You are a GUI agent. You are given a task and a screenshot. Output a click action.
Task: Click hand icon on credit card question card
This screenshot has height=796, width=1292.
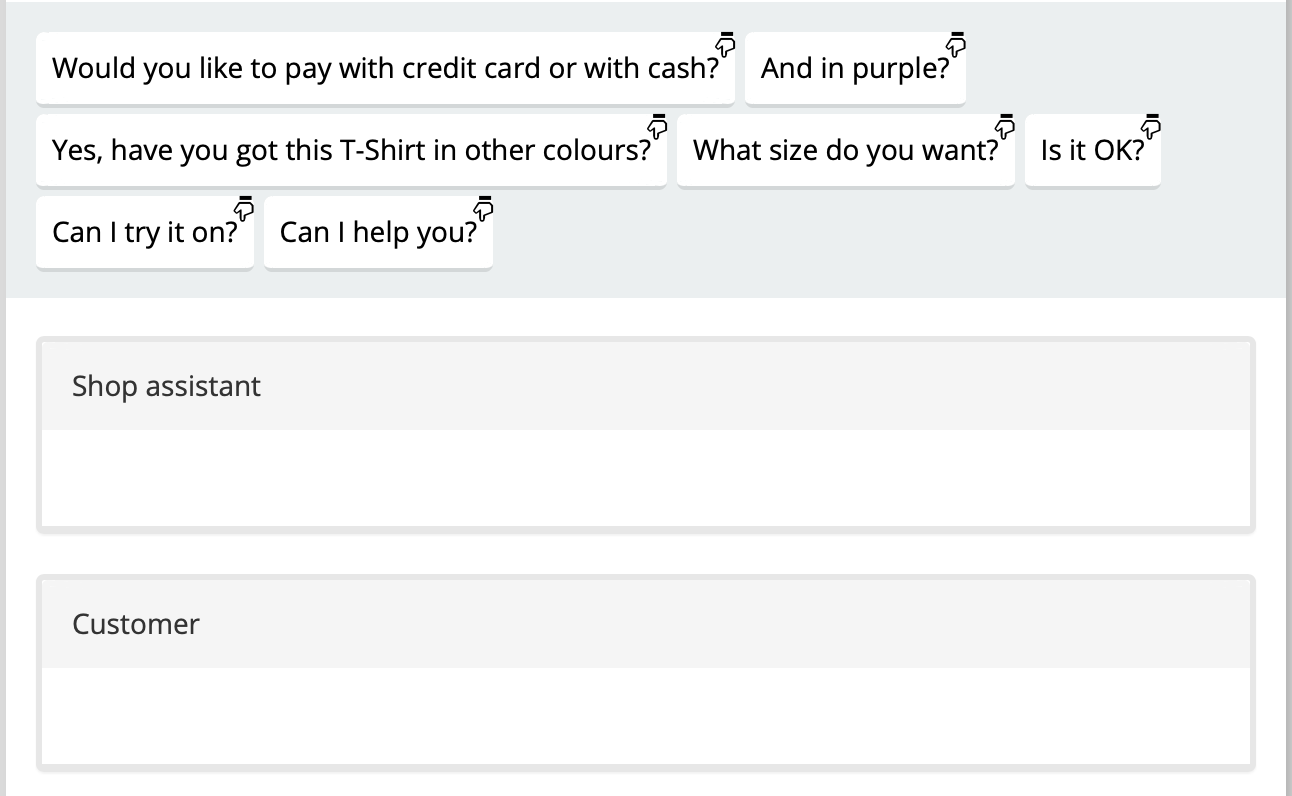(x=726, y=44)
